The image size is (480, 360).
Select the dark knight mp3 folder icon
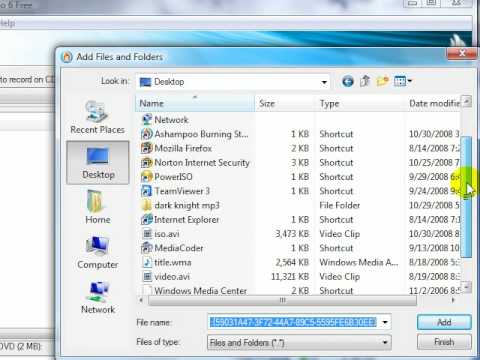(x=146, y=205)
